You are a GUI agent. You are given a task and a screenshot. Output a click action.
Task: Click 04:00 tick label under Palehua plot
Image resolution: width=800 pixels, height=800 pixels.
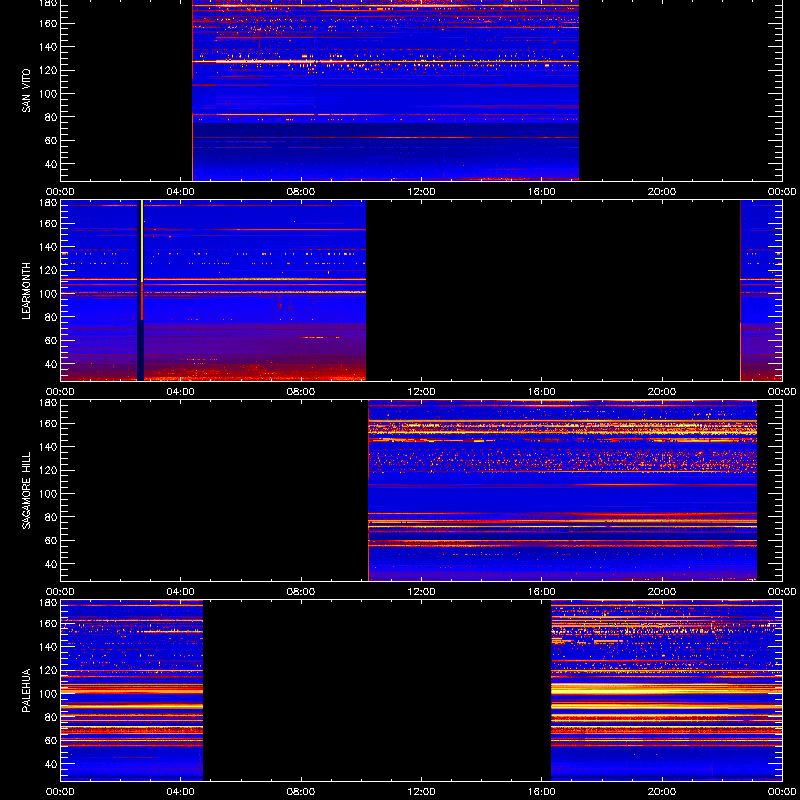click(181, 792)
